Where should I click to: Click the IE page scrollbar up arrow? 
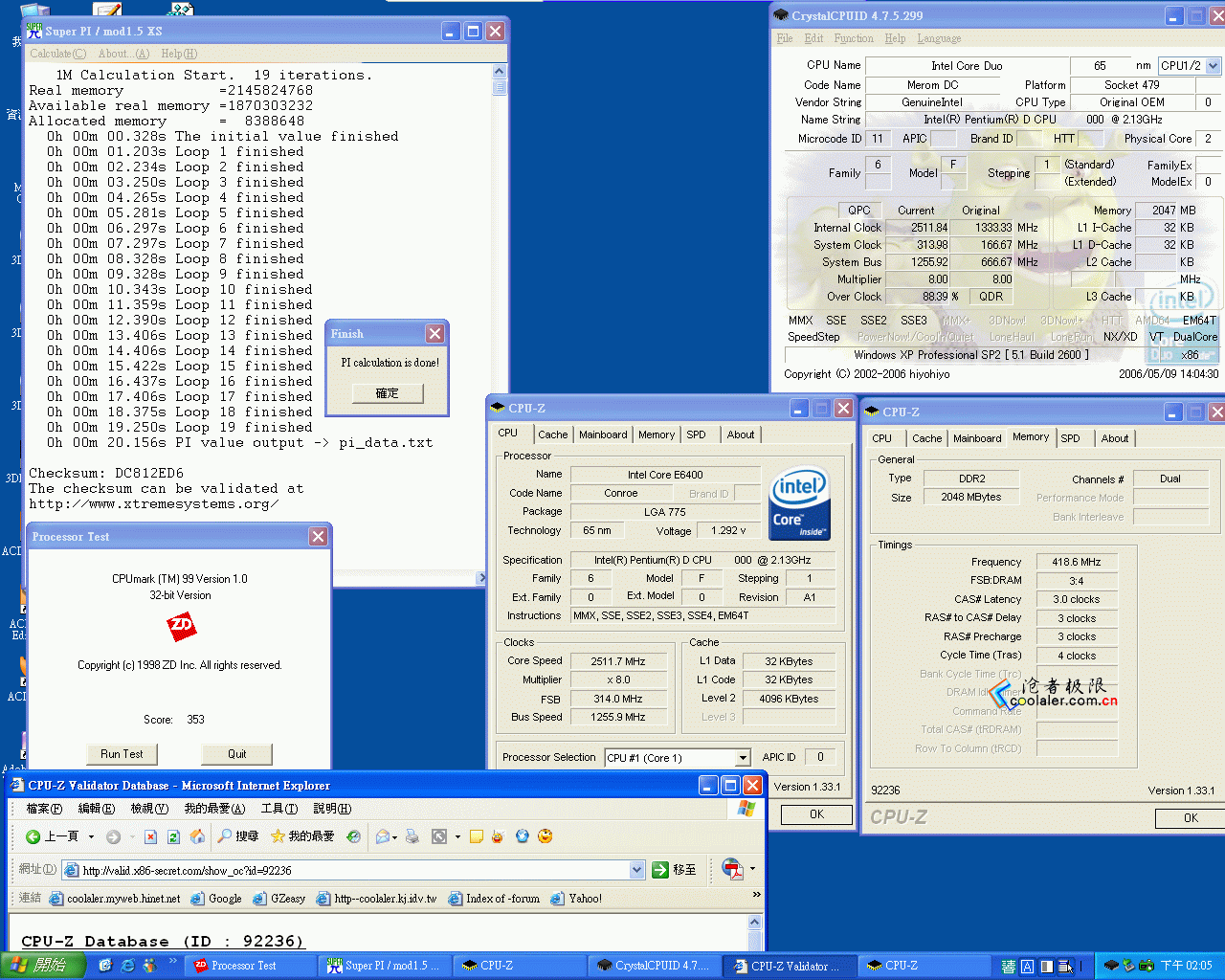[754, 923]
